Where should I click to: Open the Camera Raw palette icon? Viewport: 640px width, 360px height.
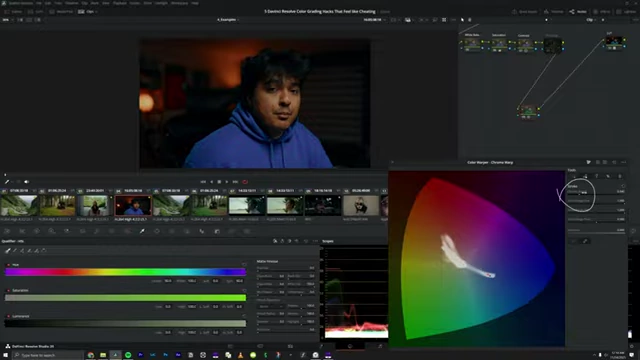tap(7, 231)
